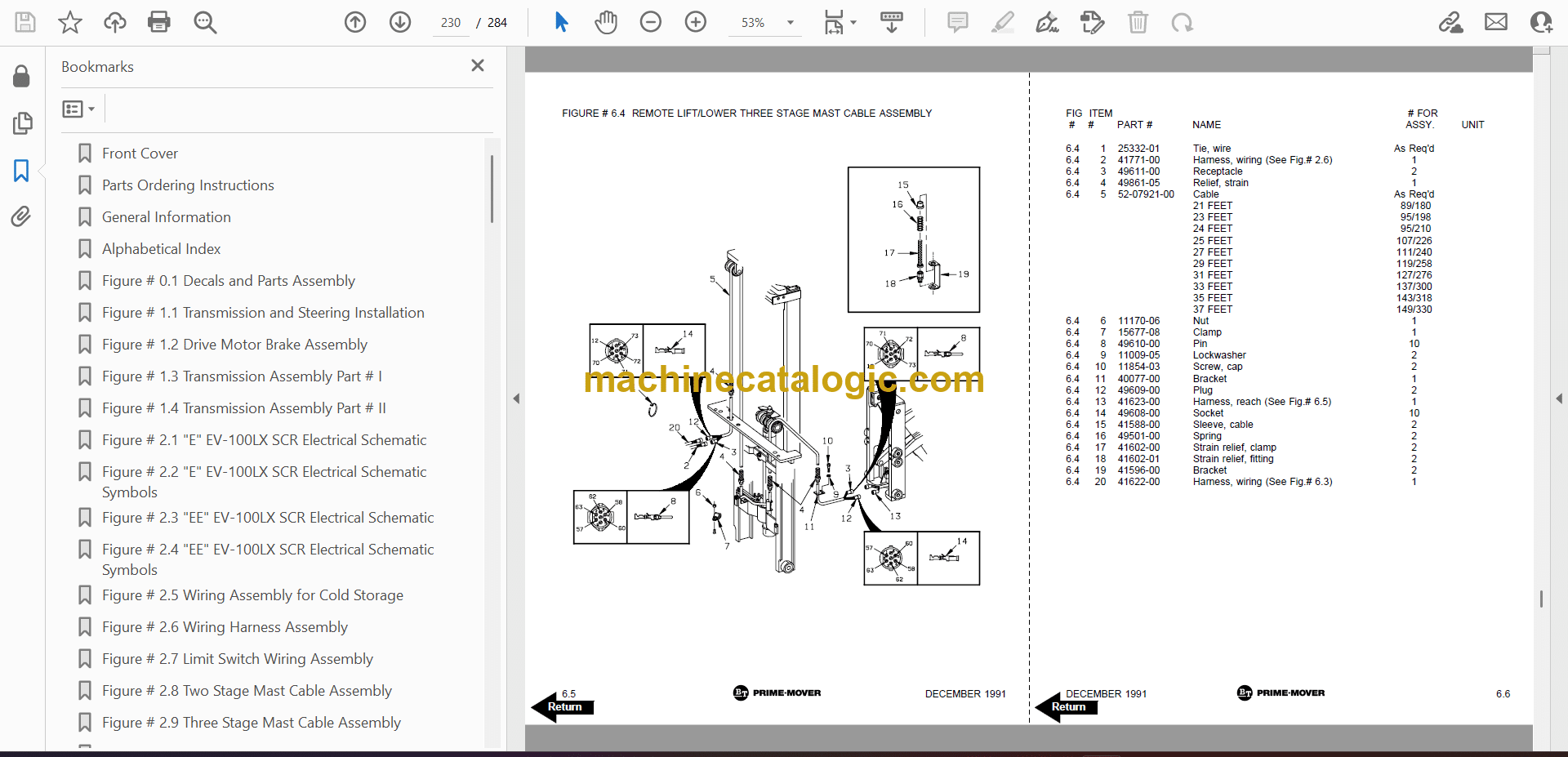
Task: Open Figure # 2.8 Two Stage Mast Cable Assembly
Action: (247, 691)
